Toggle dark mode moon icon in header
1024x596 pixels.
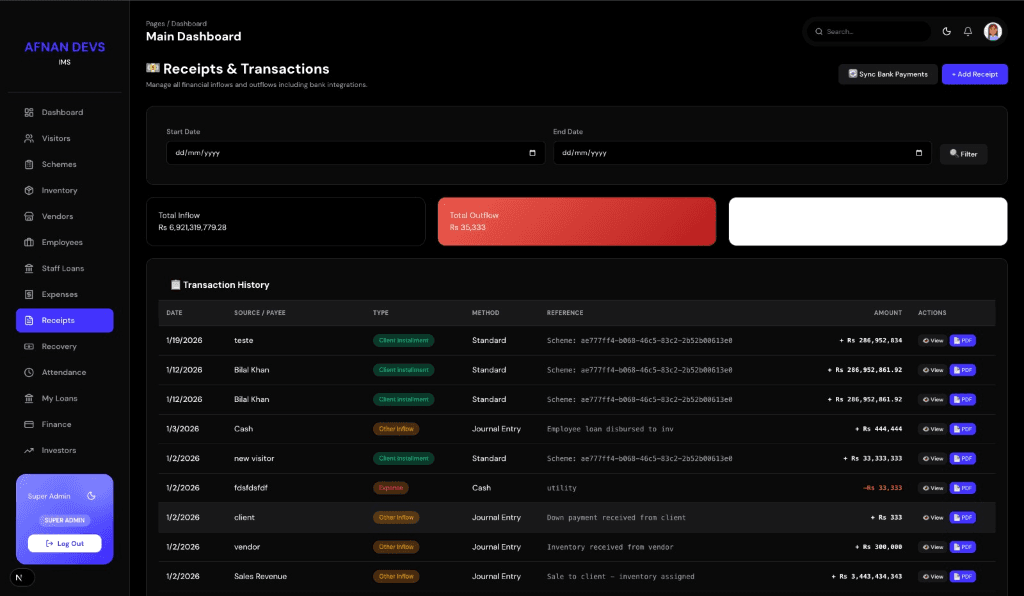(946, 31)
